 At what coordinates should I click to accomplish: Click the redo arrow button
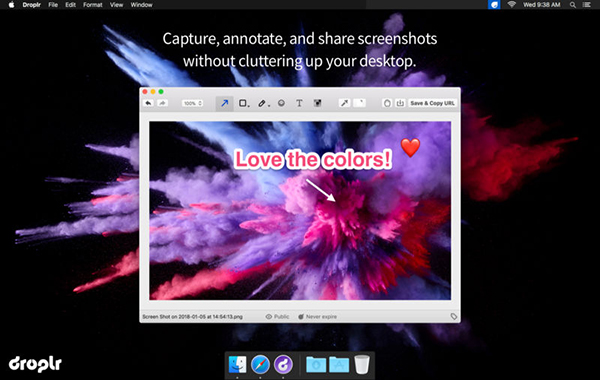pos(162,103)
